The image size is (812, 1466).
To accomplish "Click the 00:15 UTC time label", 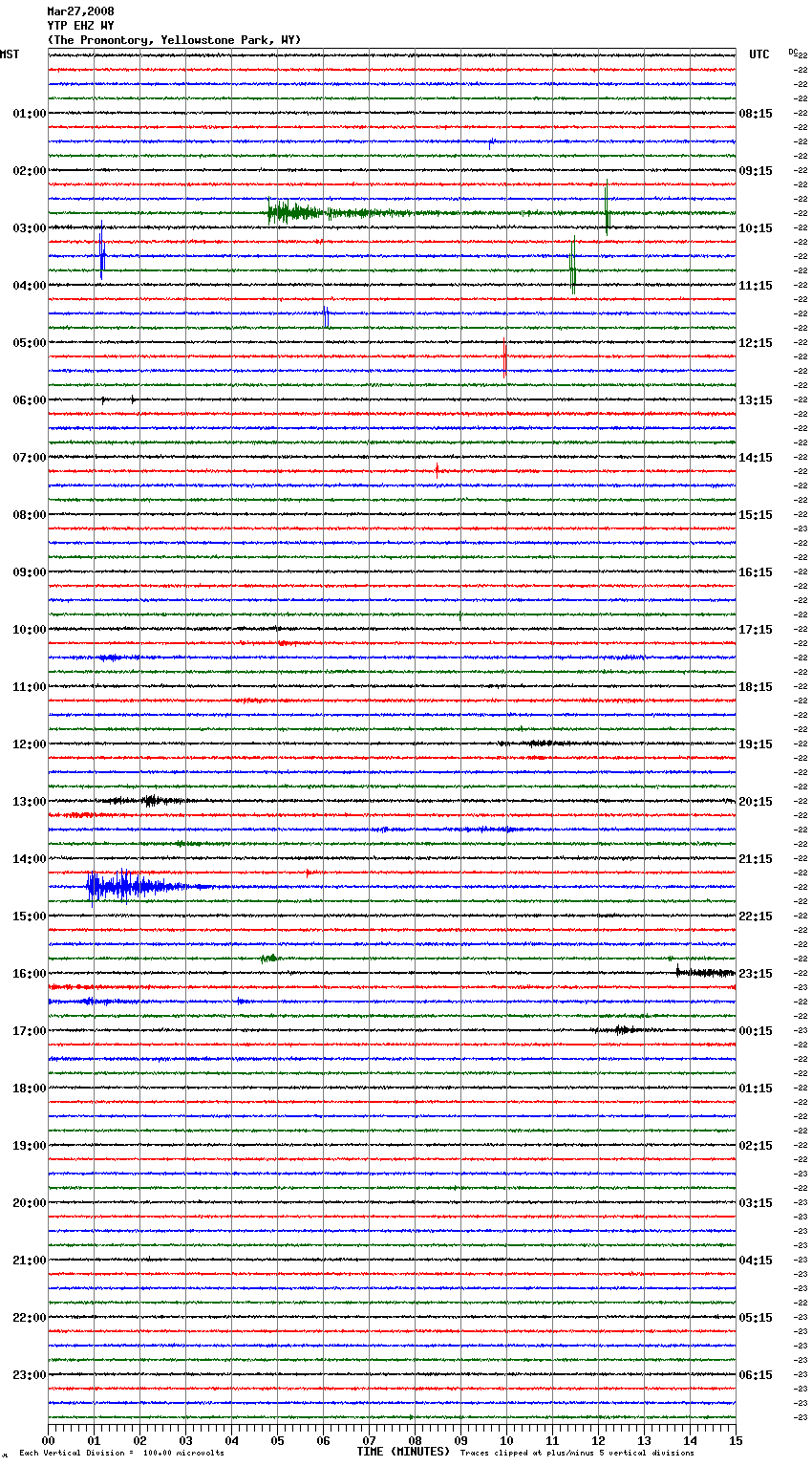I will coord(756,1031).
